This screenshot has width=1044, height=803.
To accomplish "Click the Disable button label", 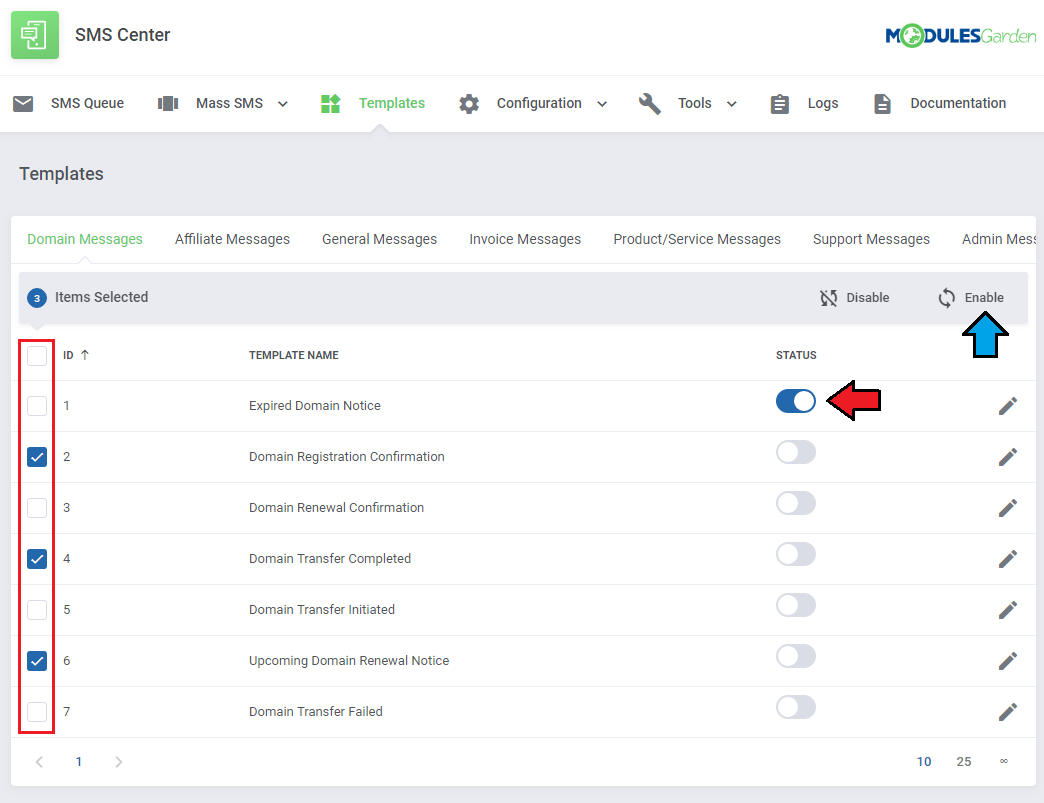I will coord(868,298).
